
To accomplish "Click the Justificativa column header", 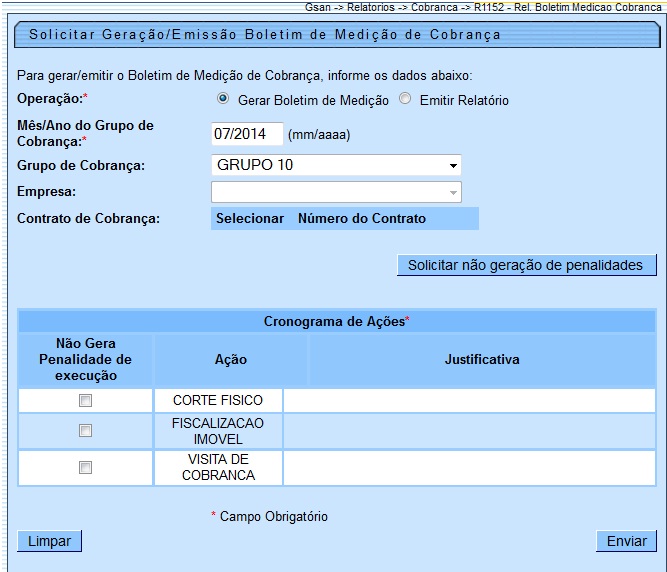I will pyautogui.click(x=482, y=360).
